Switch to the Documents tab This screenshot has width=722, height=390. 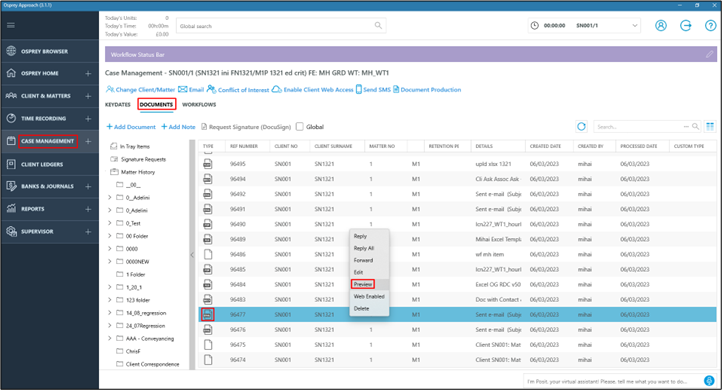click(x=157, y=105)
